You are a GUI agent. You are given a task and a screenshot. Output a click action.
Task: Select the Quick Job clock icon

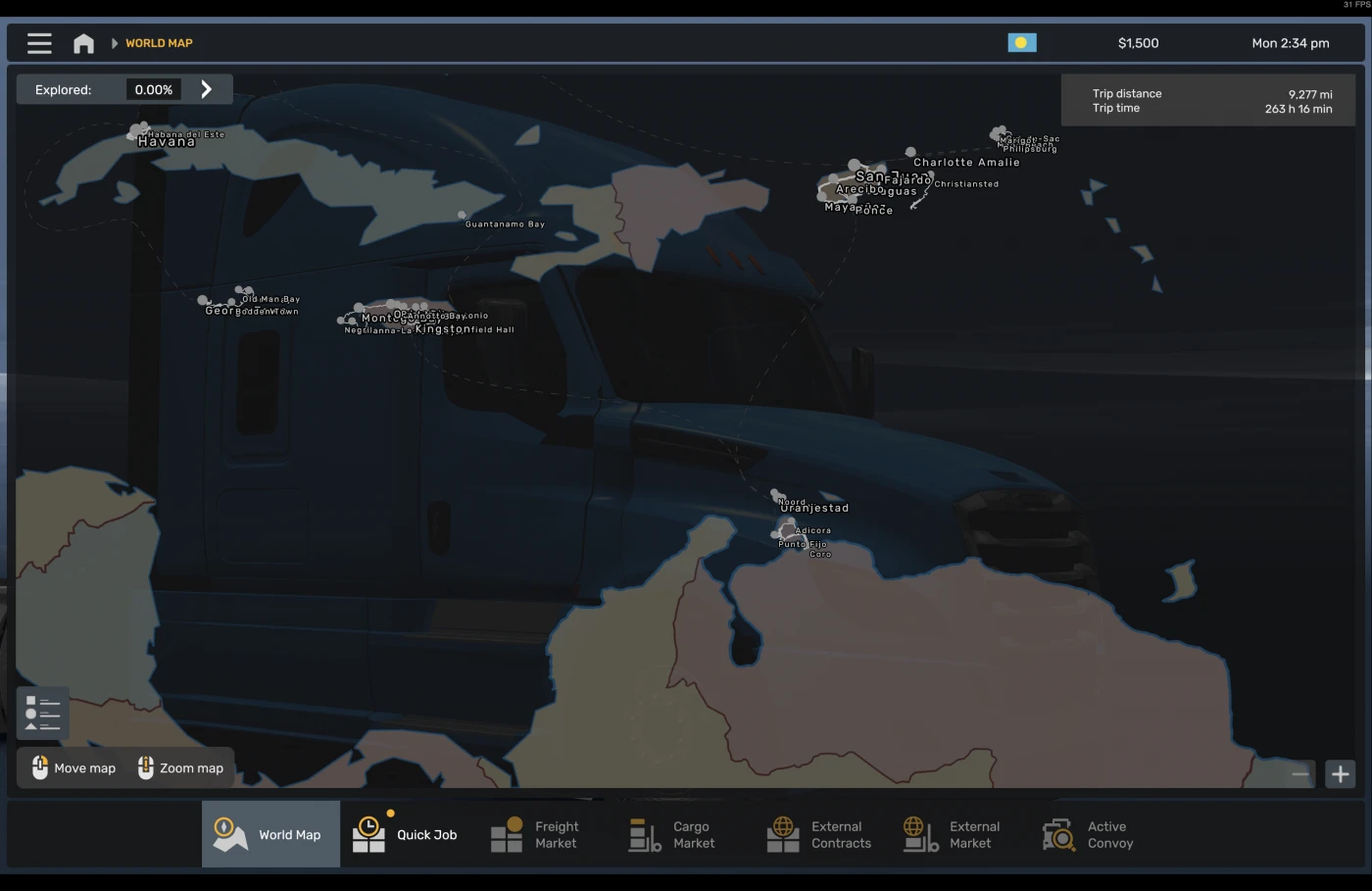point(368,833)
